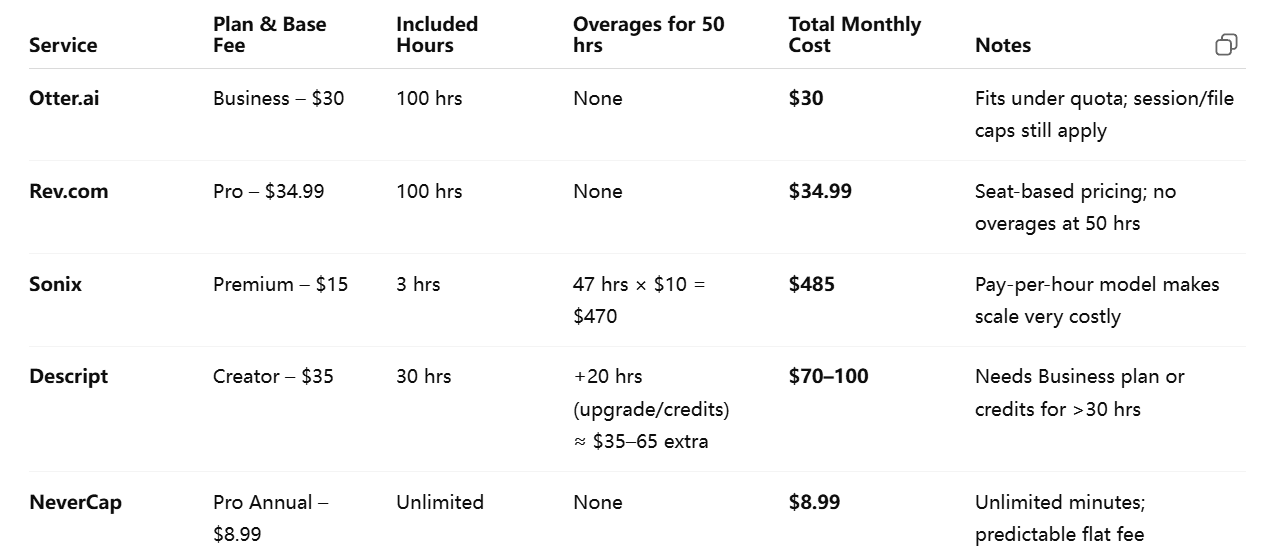Viewport: 1266px width, 558px height.
Task: Click the Creator – $35 plan cell
Action: coord(273,376)
